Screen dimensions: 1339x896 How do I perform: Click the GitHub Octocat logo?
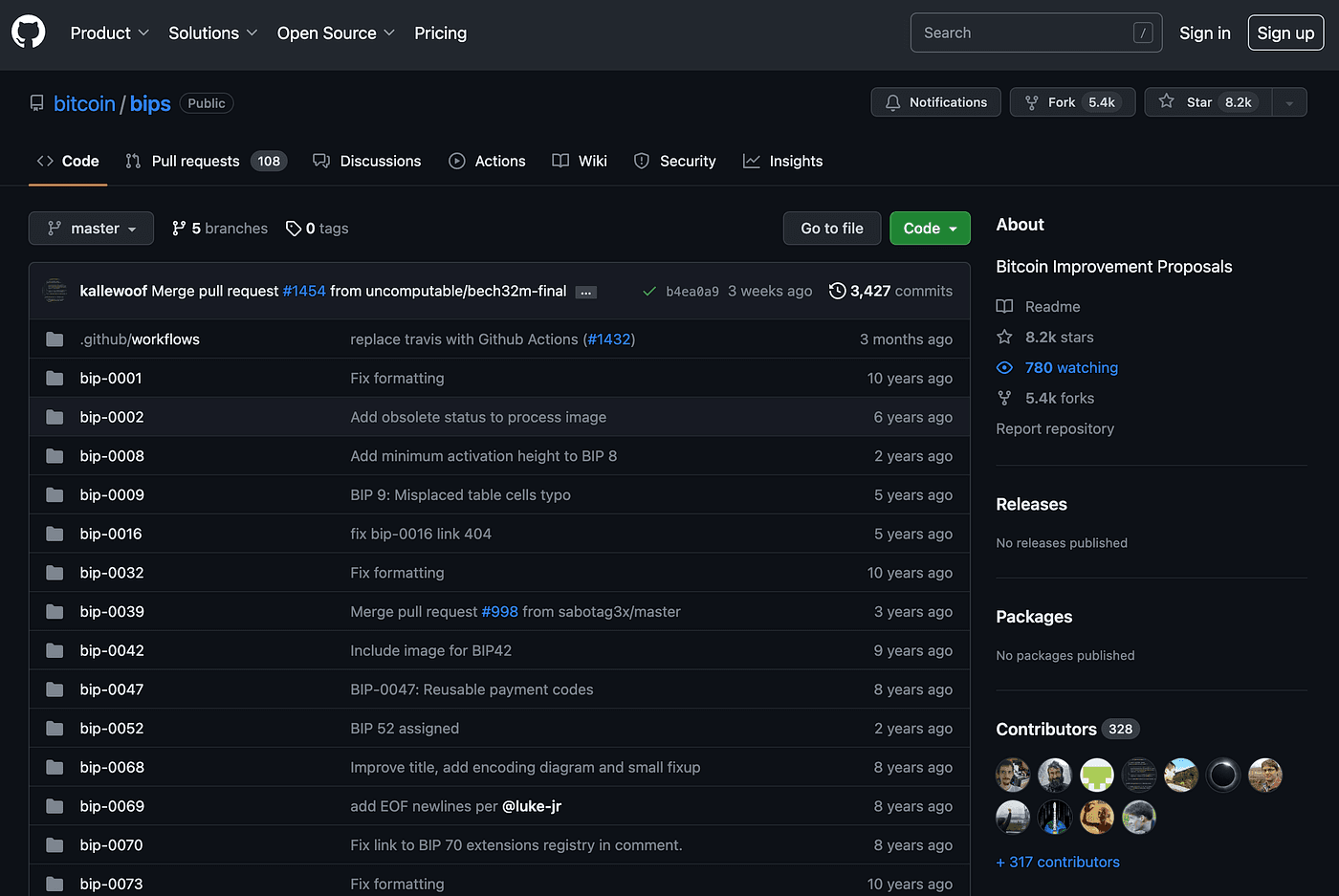click(x=28, y=33)
